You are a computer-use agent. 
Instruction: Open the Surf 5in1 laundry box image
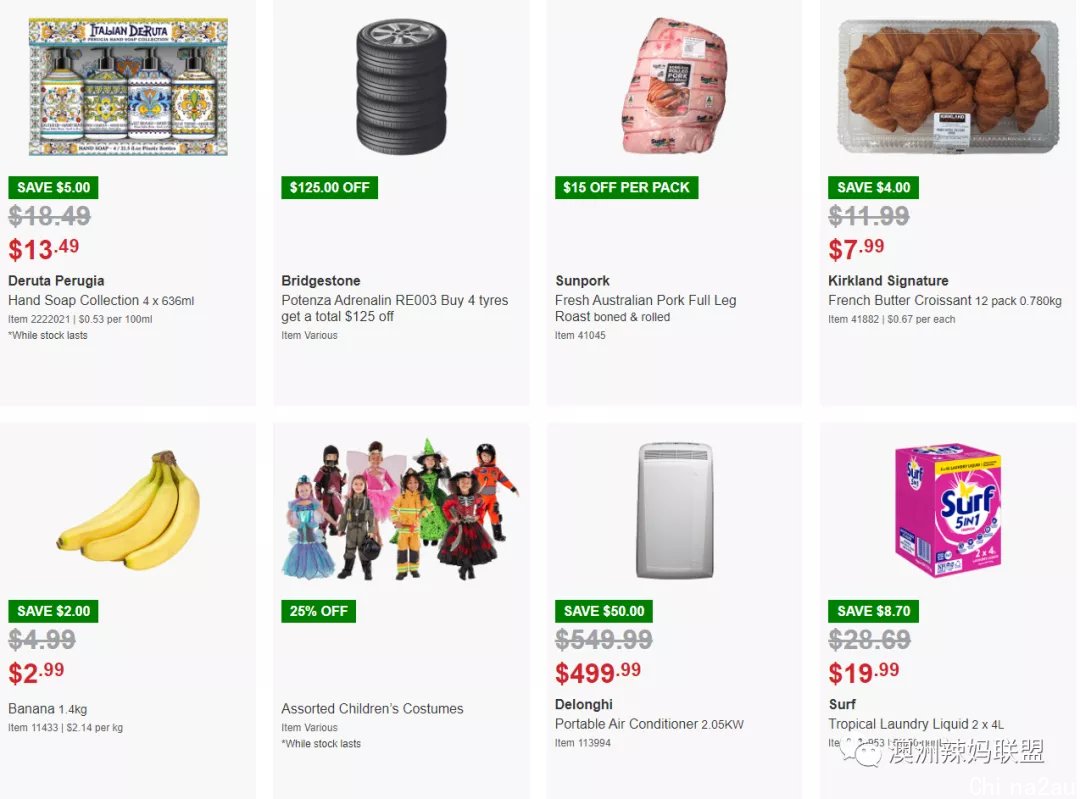(948, 510)
